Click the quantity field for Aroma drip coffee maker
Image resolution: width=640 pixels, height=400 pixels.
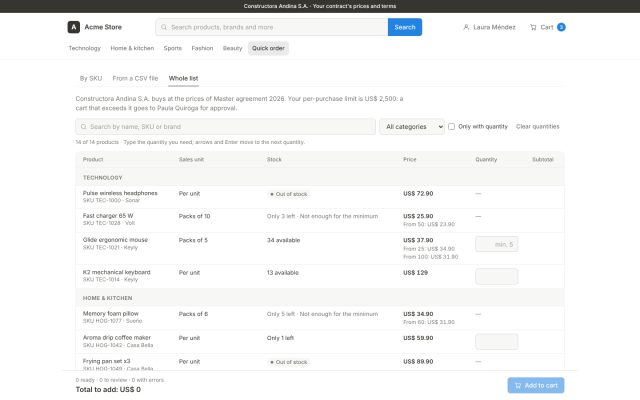pyautogui.click(x=497, y=342)
